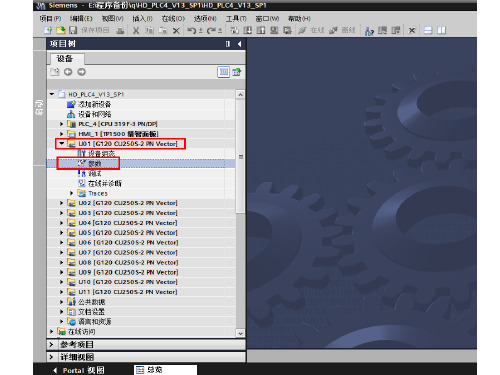The height and width of the screenshot is (375, 500).
Task: Open the 项目(P) menu
Action: point(50,19)
